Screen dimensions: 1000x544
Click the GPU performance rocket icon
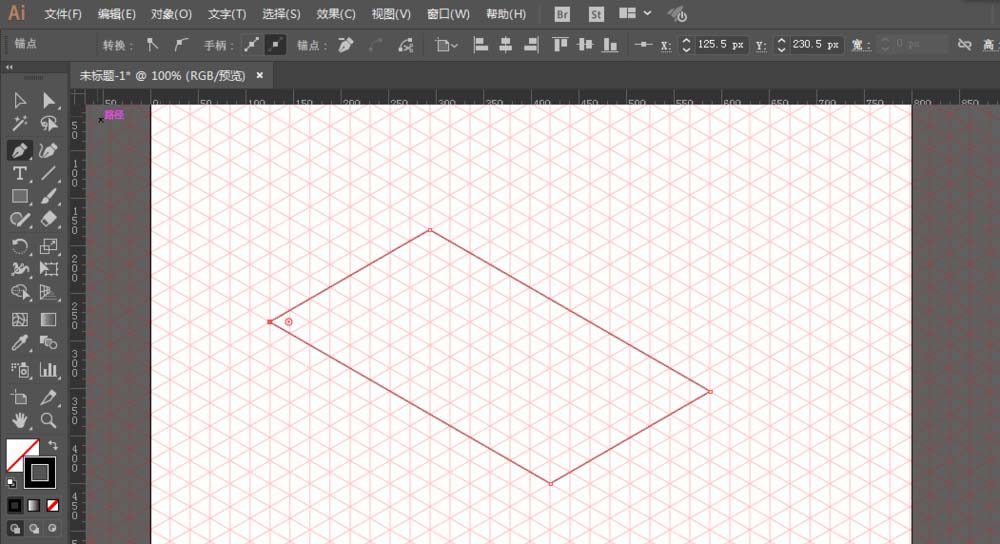click(x=677, y=14)
